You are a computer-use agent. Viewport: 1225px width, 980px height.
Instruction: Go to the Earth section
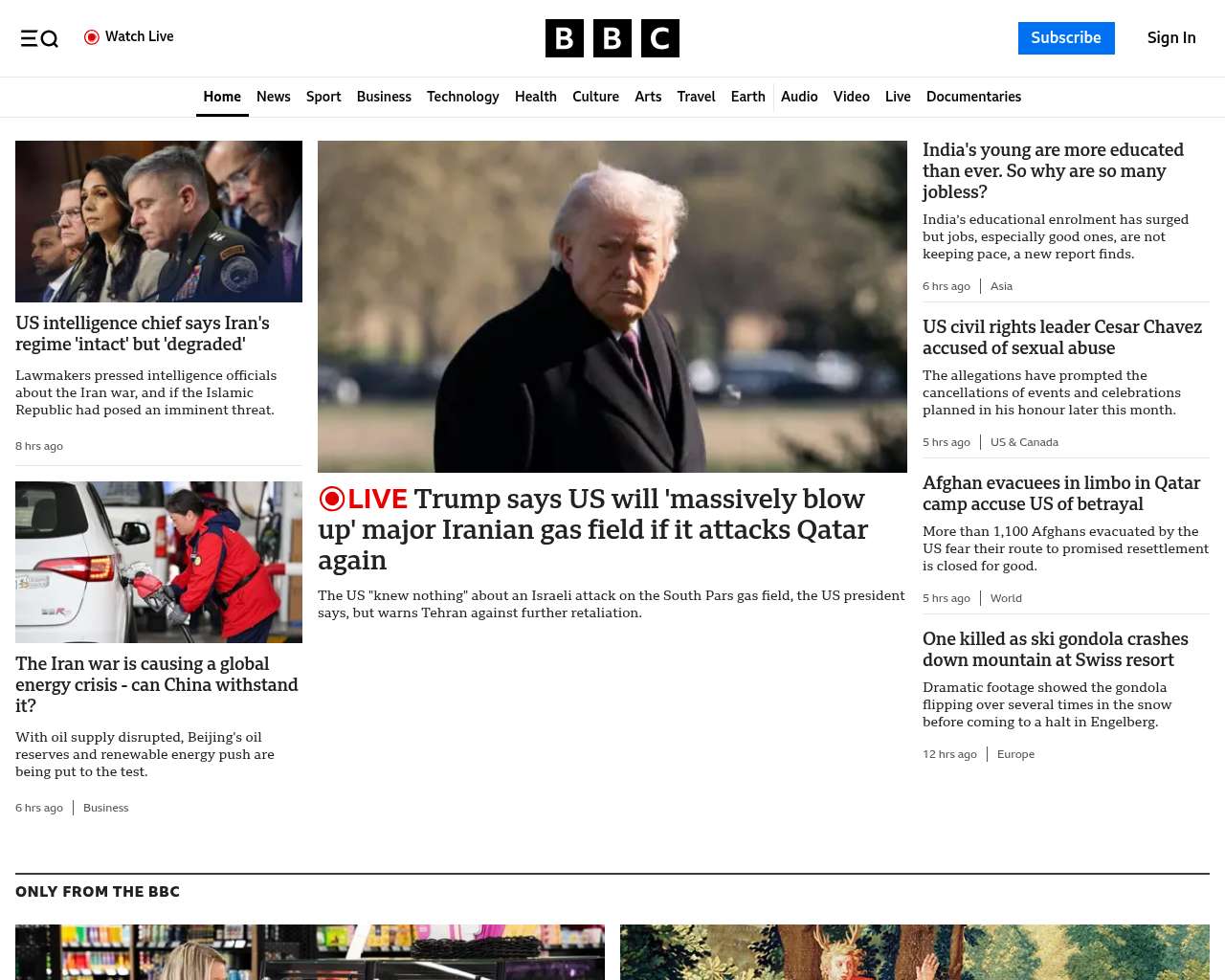[748, 97]
